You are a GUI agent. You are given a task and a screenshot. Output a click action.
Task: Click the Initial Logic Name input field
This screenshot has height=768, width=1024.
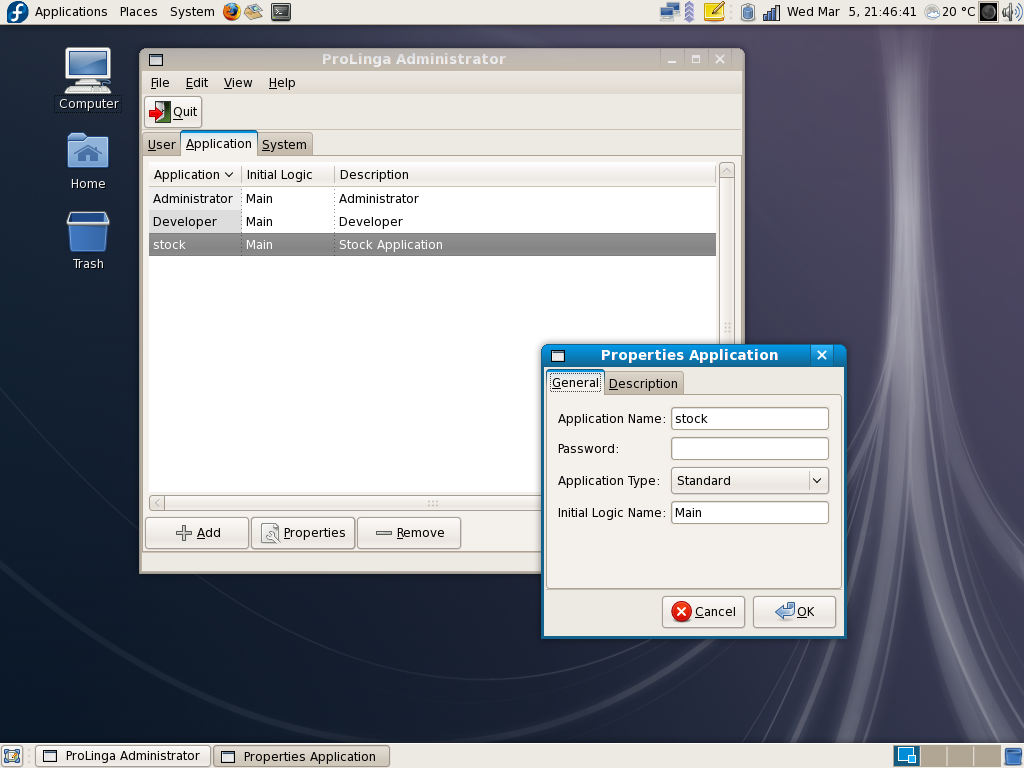tap(750, 513)
